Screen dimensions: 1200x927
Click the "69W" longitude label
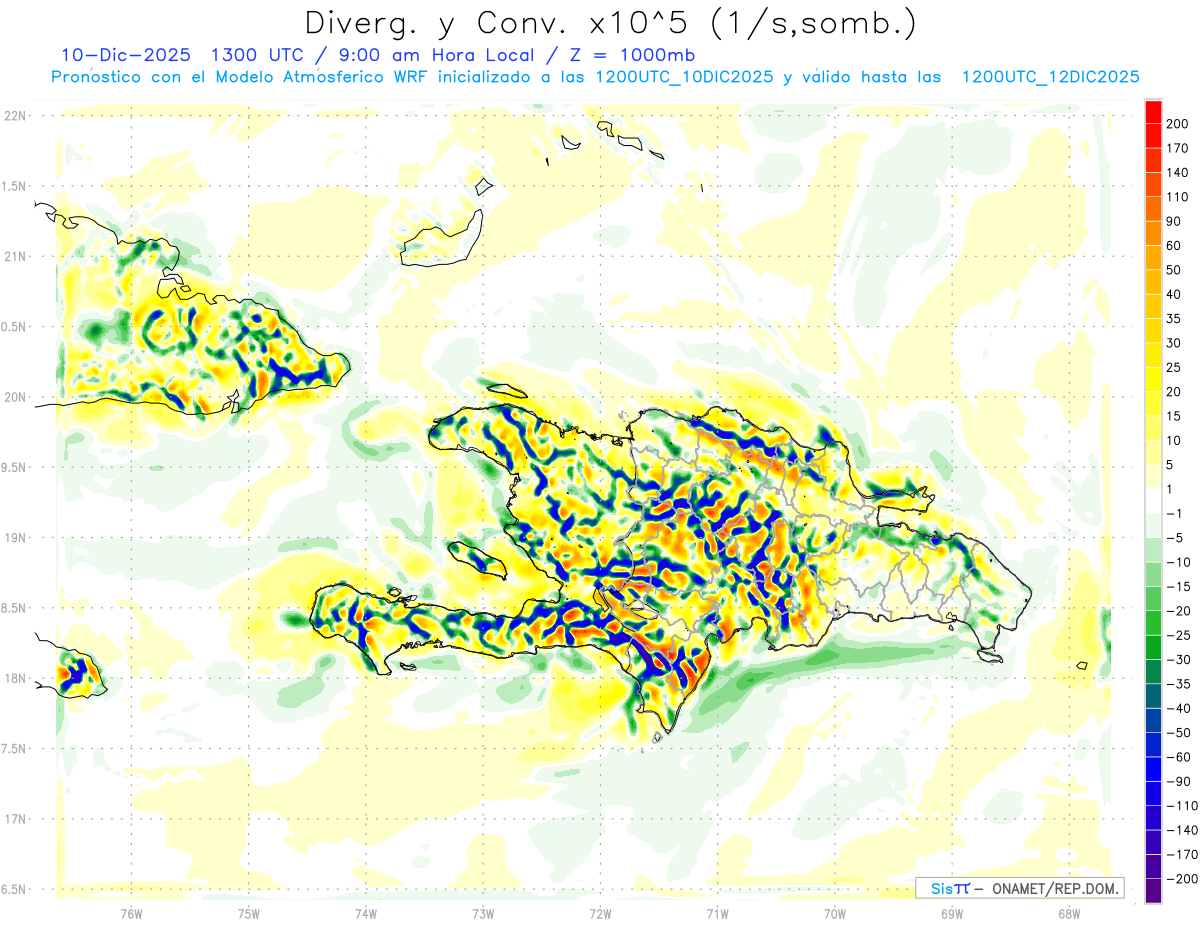[x=952, y=913]
